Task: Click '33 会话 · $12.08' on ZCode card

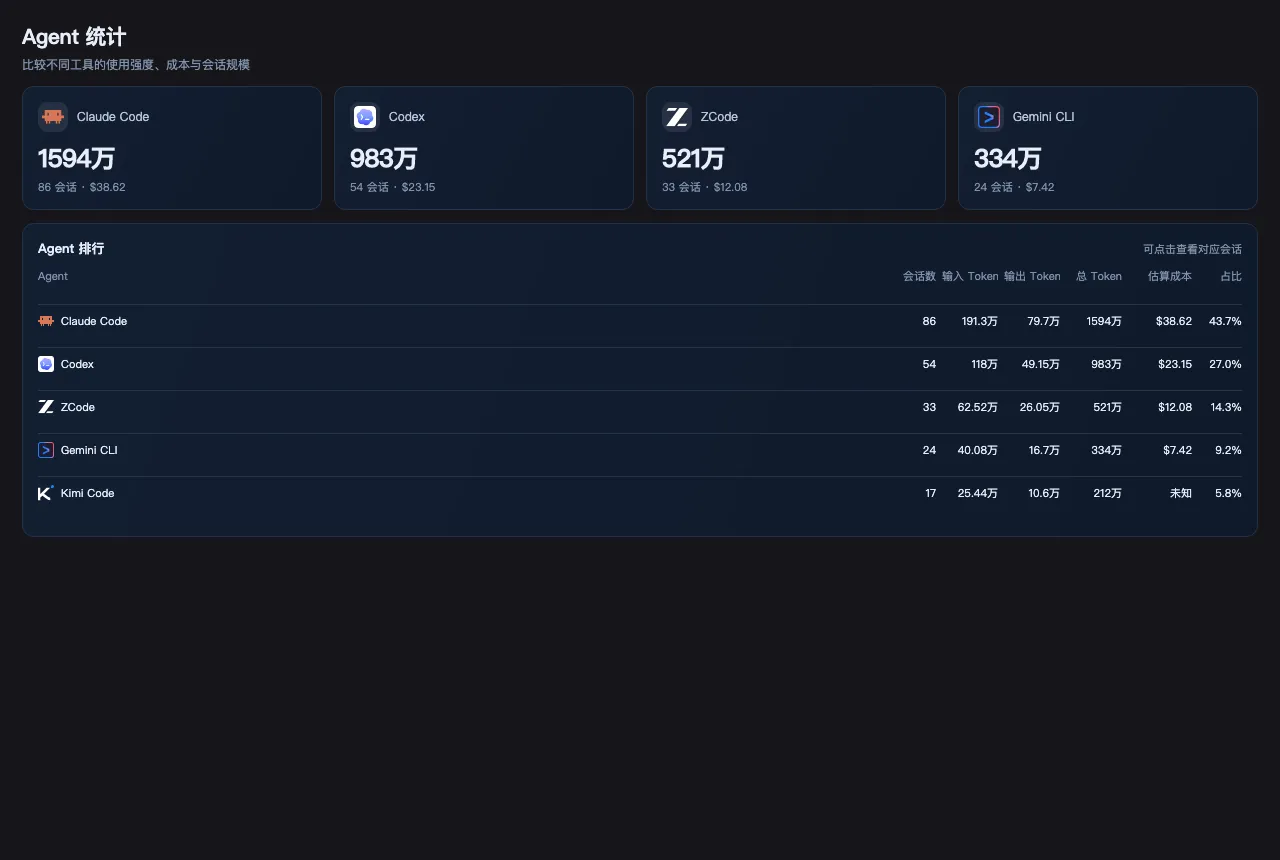Action: point(705,187)
